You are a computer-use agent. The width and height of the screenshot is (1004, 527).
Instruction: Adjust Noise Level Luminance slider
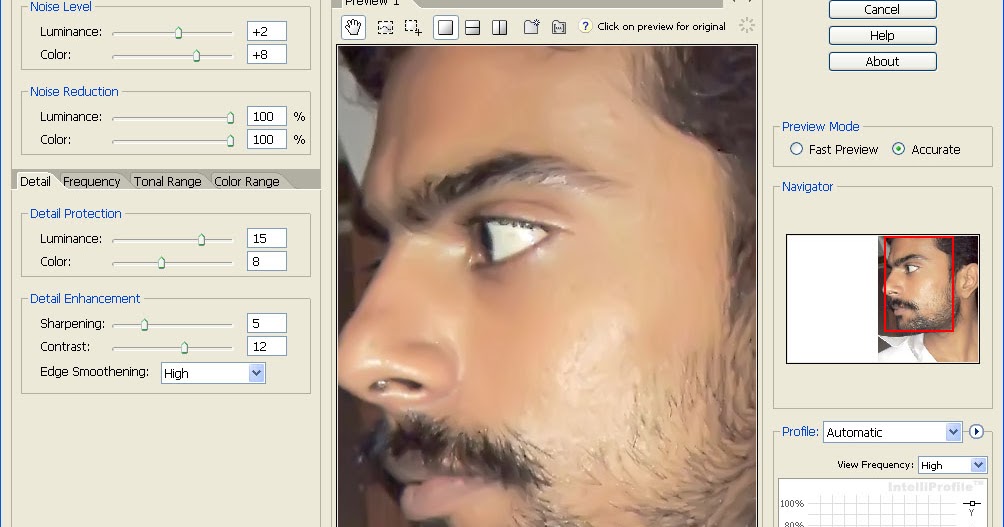(179, 33)
